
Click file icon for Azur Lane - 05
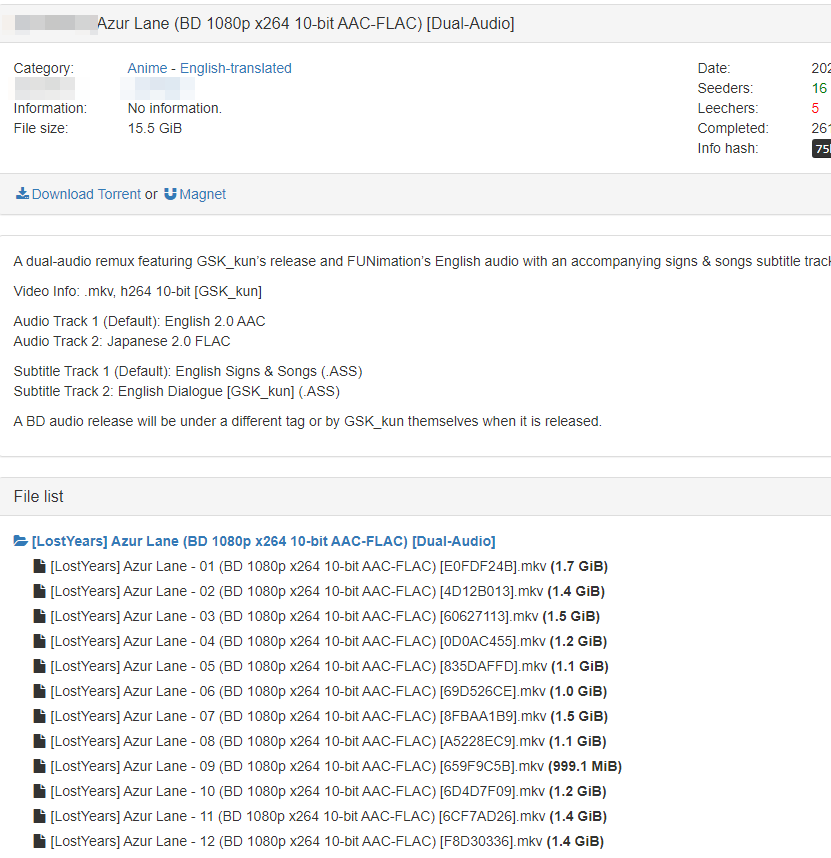pyautogui.click(x=39, y=666)
